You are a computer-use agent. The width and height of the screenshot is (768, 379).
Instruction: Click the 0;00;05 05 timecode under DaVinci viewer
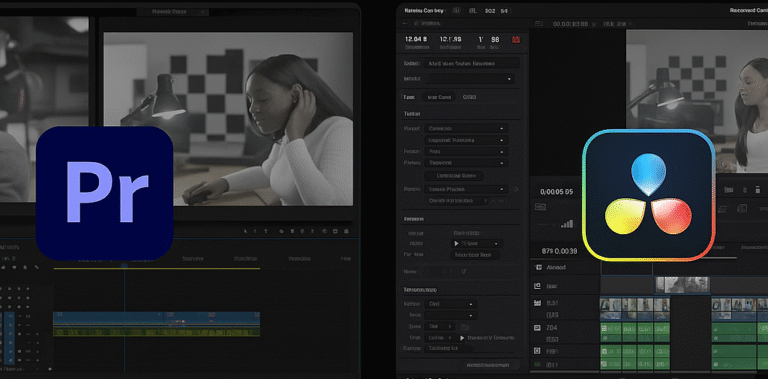tap(556, 192)
